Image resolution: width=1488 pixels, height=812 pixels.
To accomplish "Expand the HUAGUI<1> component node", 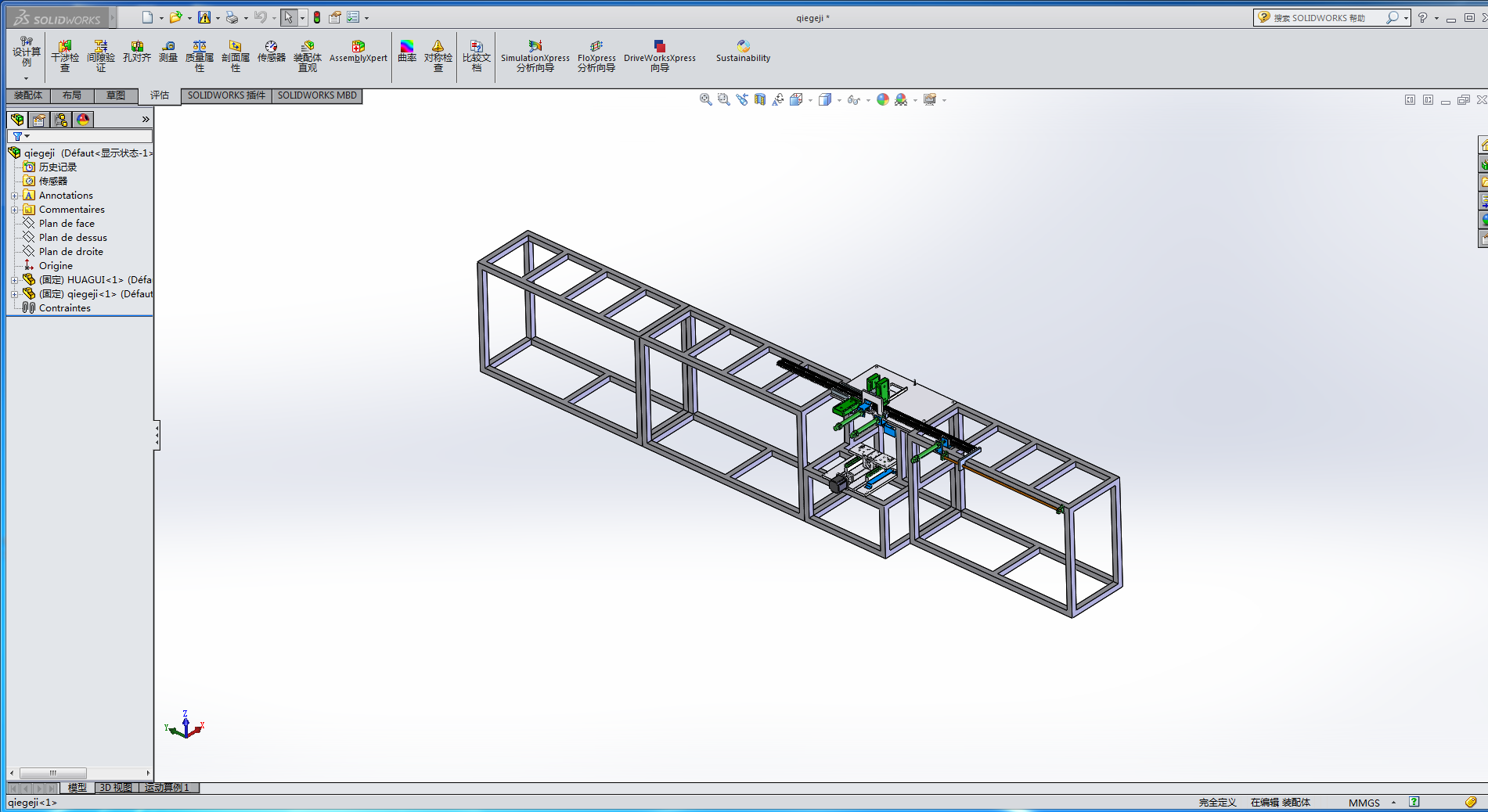I will pyautogui.click(x=14, y=280).
